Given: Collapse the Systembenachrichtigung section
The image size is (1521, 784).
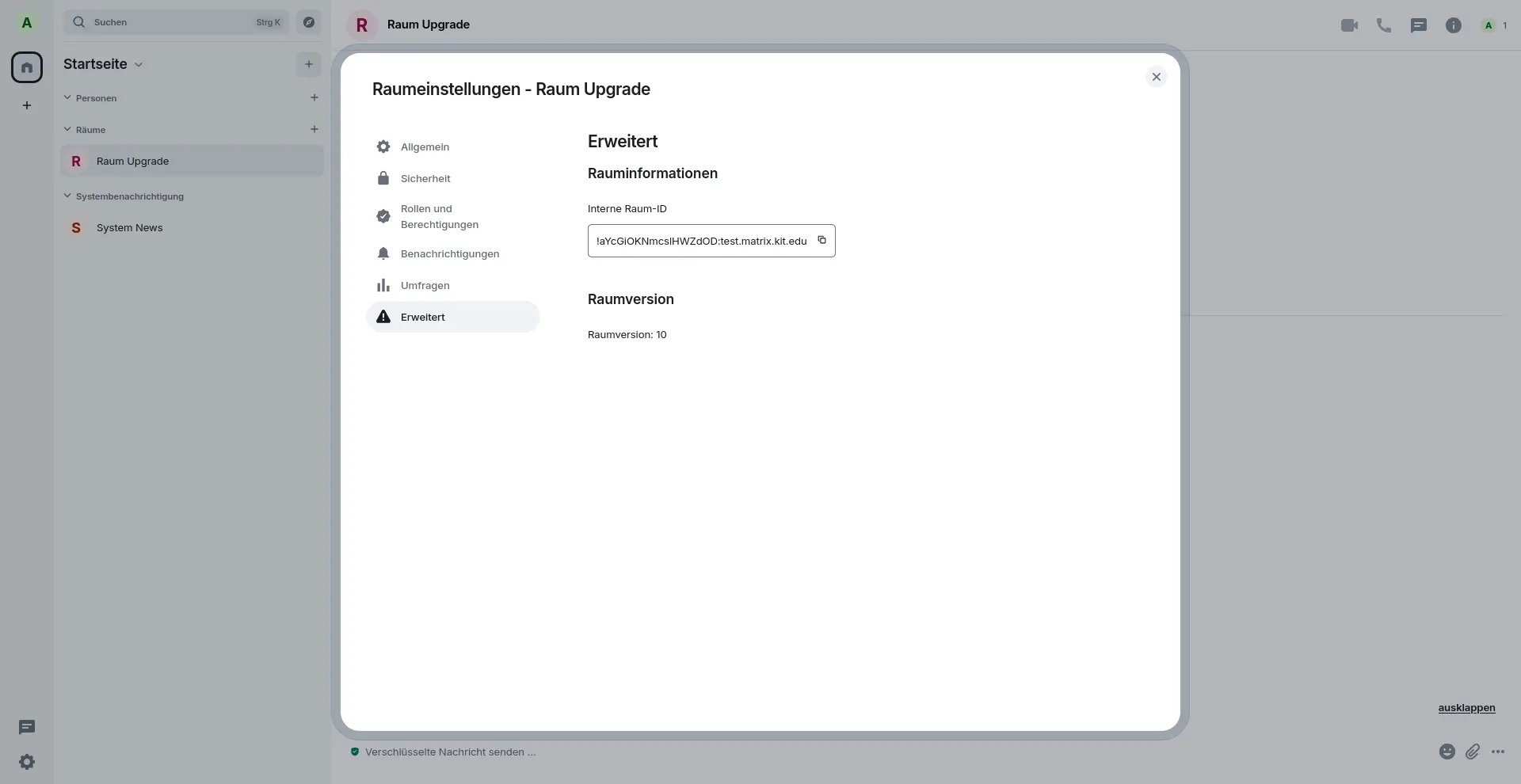Looking at the screenshot, I should pos(68,196).
